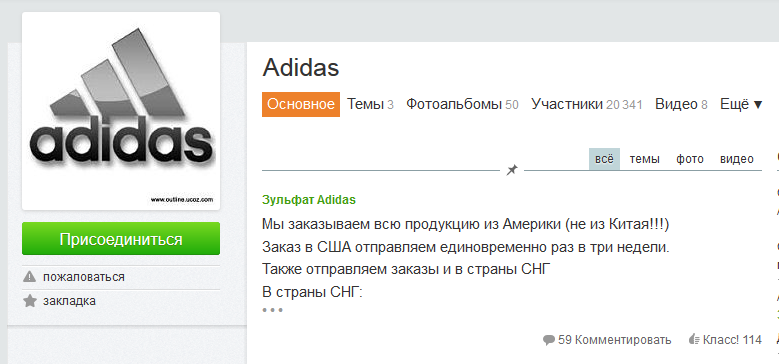Click the thumbs-up Класс icon
Viewport: 779px width, 364px height.
[x=694, y=340]
